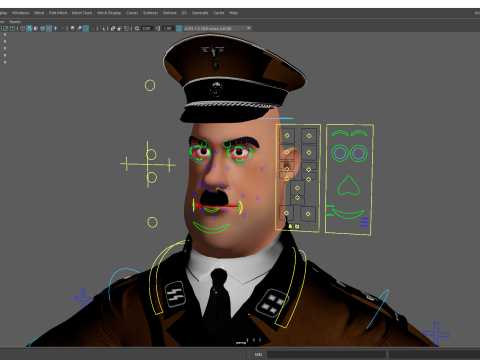
Task: Click the MEL label in the command line
Action: (x=258, y=354)
